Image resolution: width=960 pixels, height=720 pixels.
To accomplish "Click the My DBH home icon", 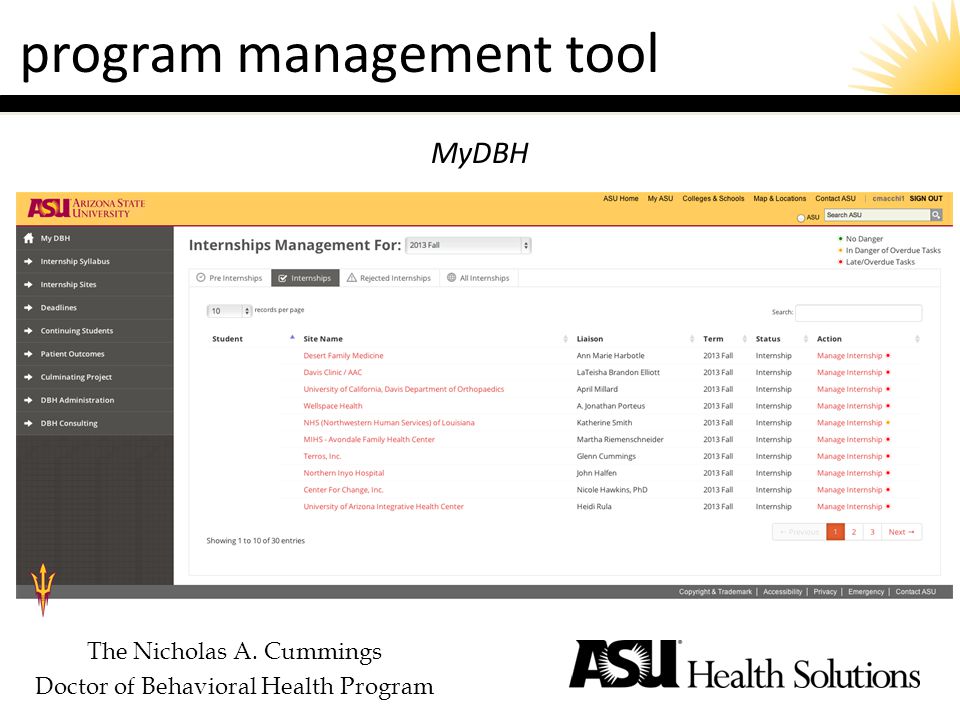I will coord(28,238).
